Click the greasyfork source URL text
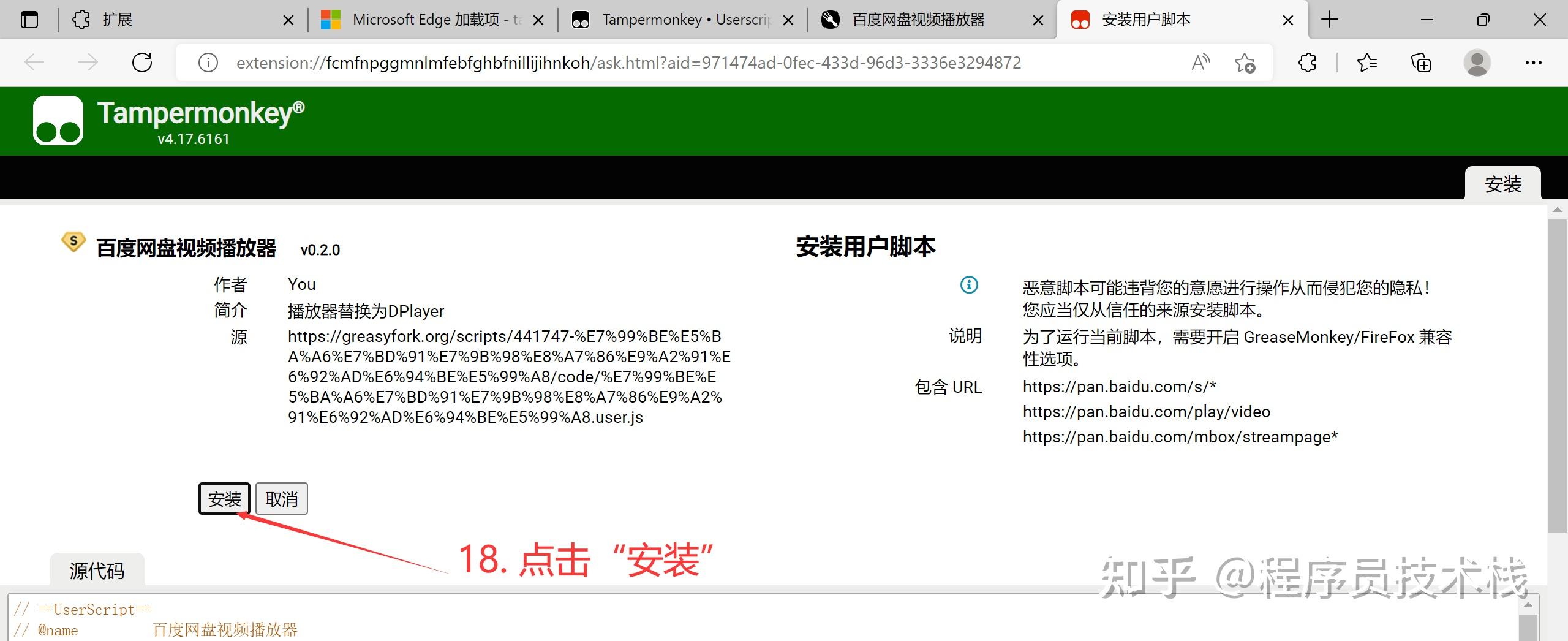This screenshot has width=1568, height=641. 509,377
